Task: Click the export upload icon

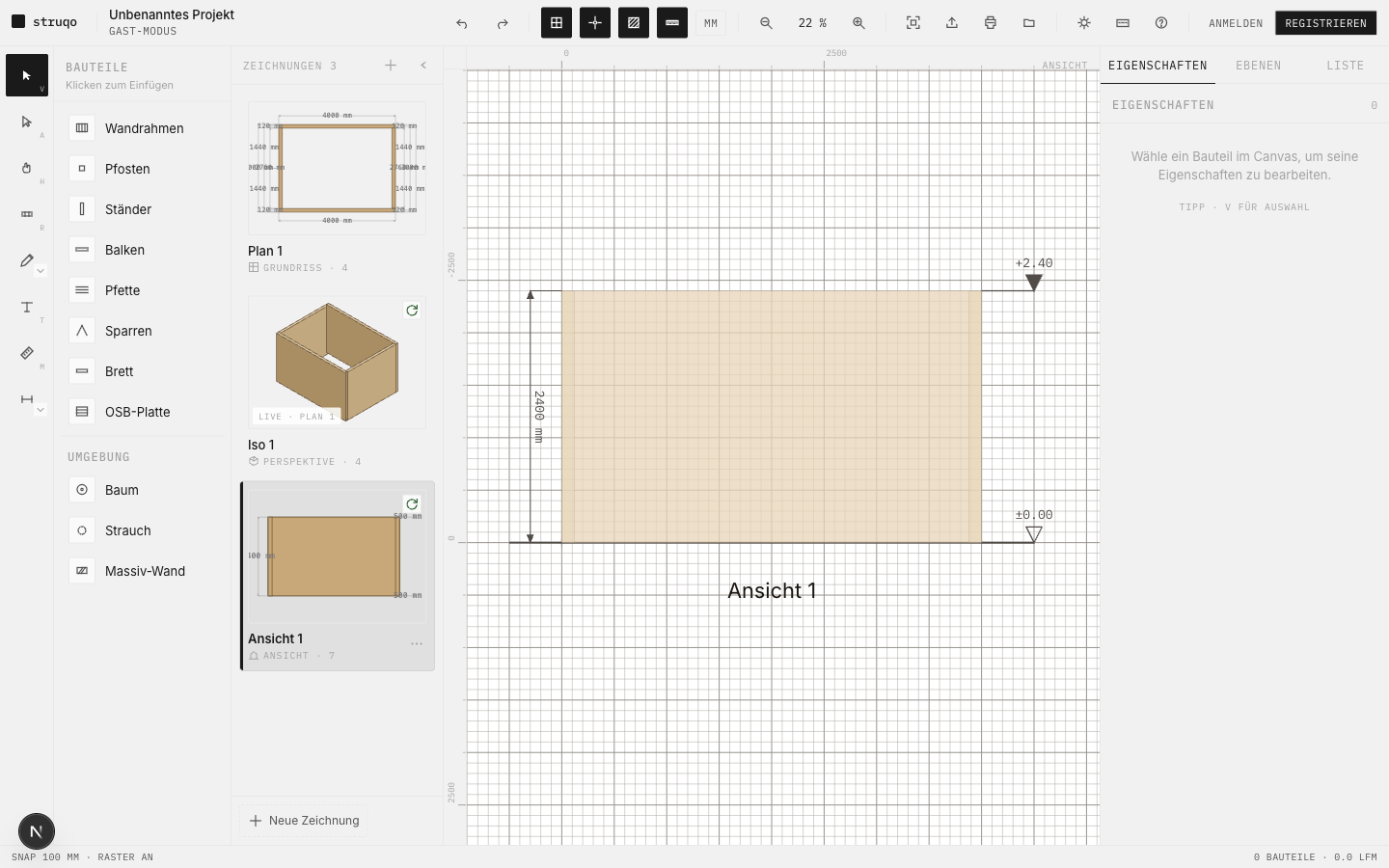Action: (952, 23)
